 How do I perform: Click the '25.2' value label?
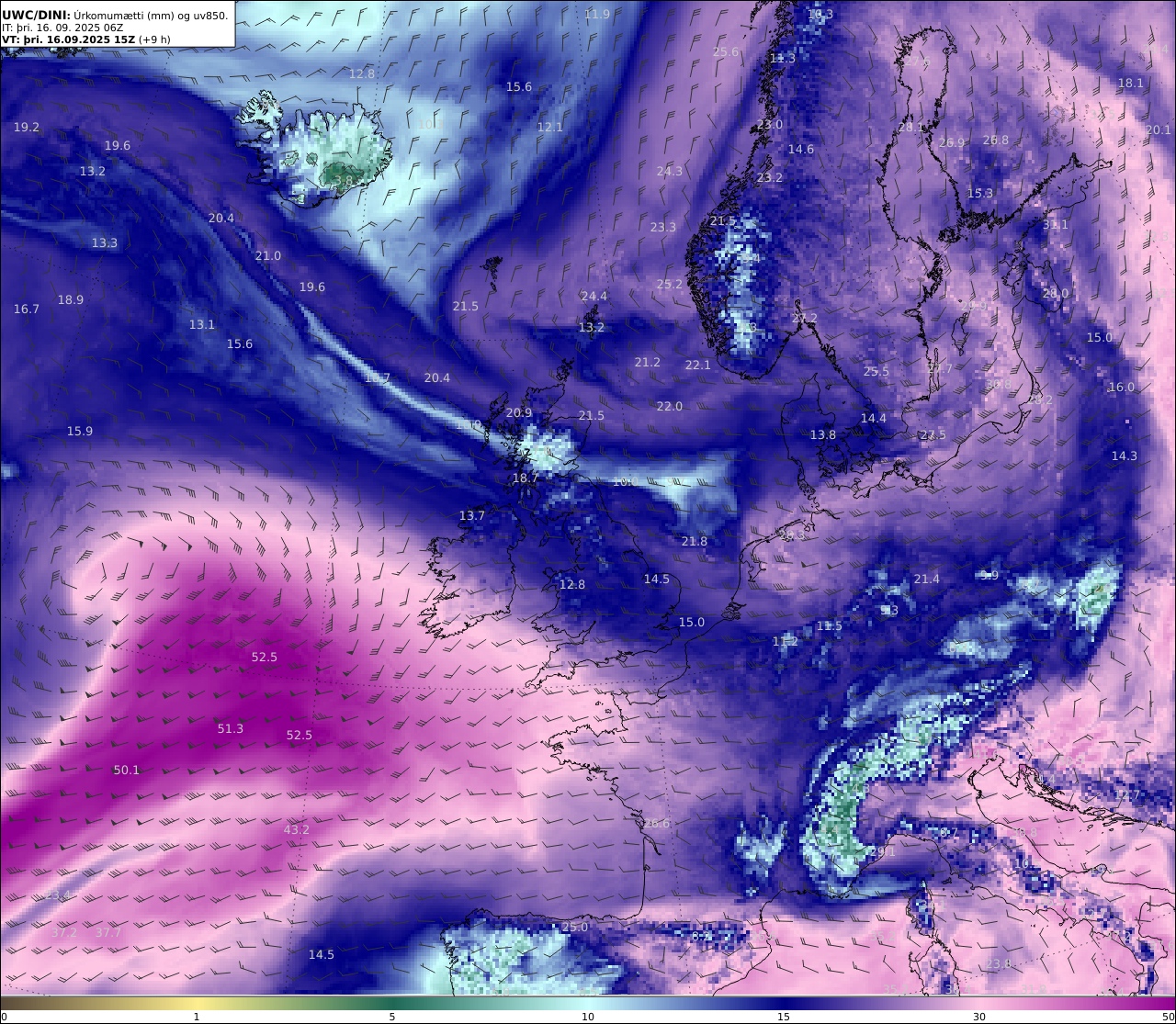pos(670,285)
